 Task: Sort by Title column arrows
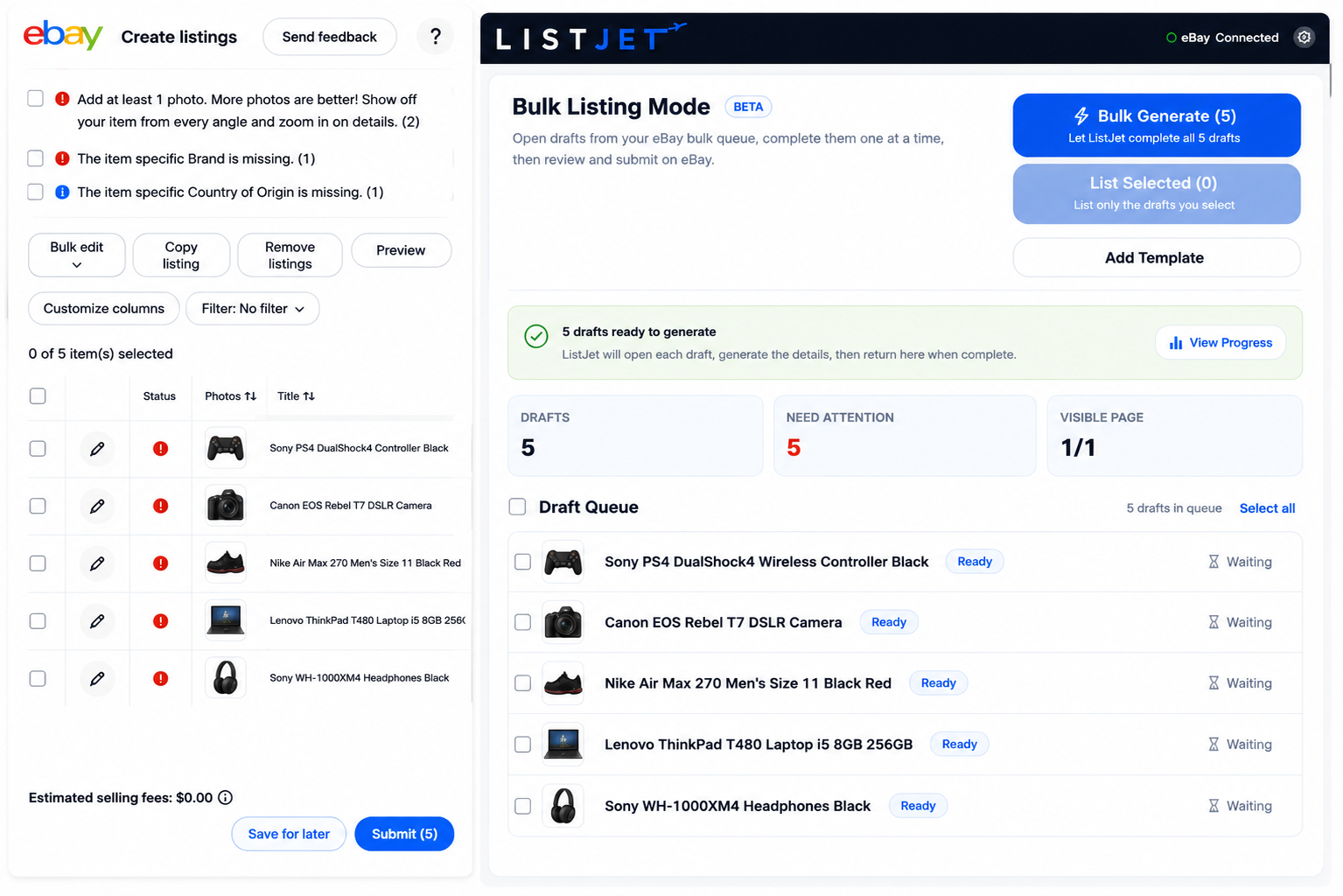pos(309,396)
